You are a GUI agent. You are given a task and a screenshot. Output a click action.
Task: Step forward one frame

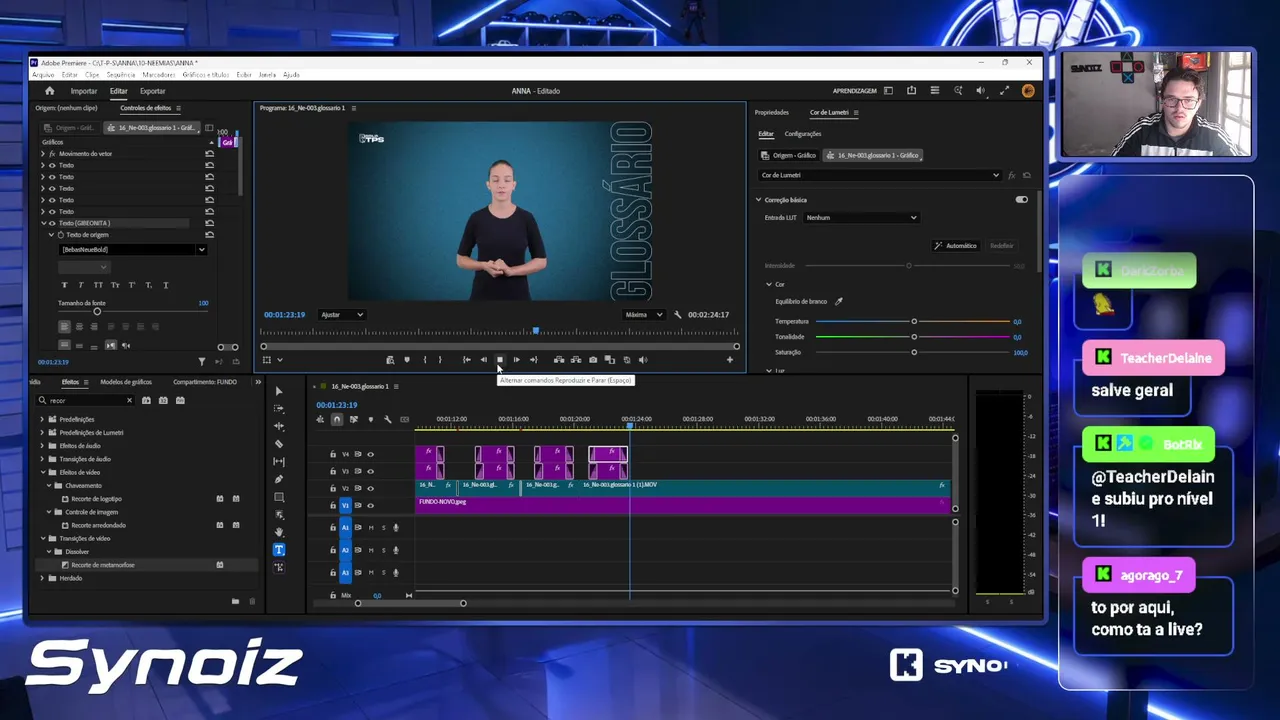point(516,360)
